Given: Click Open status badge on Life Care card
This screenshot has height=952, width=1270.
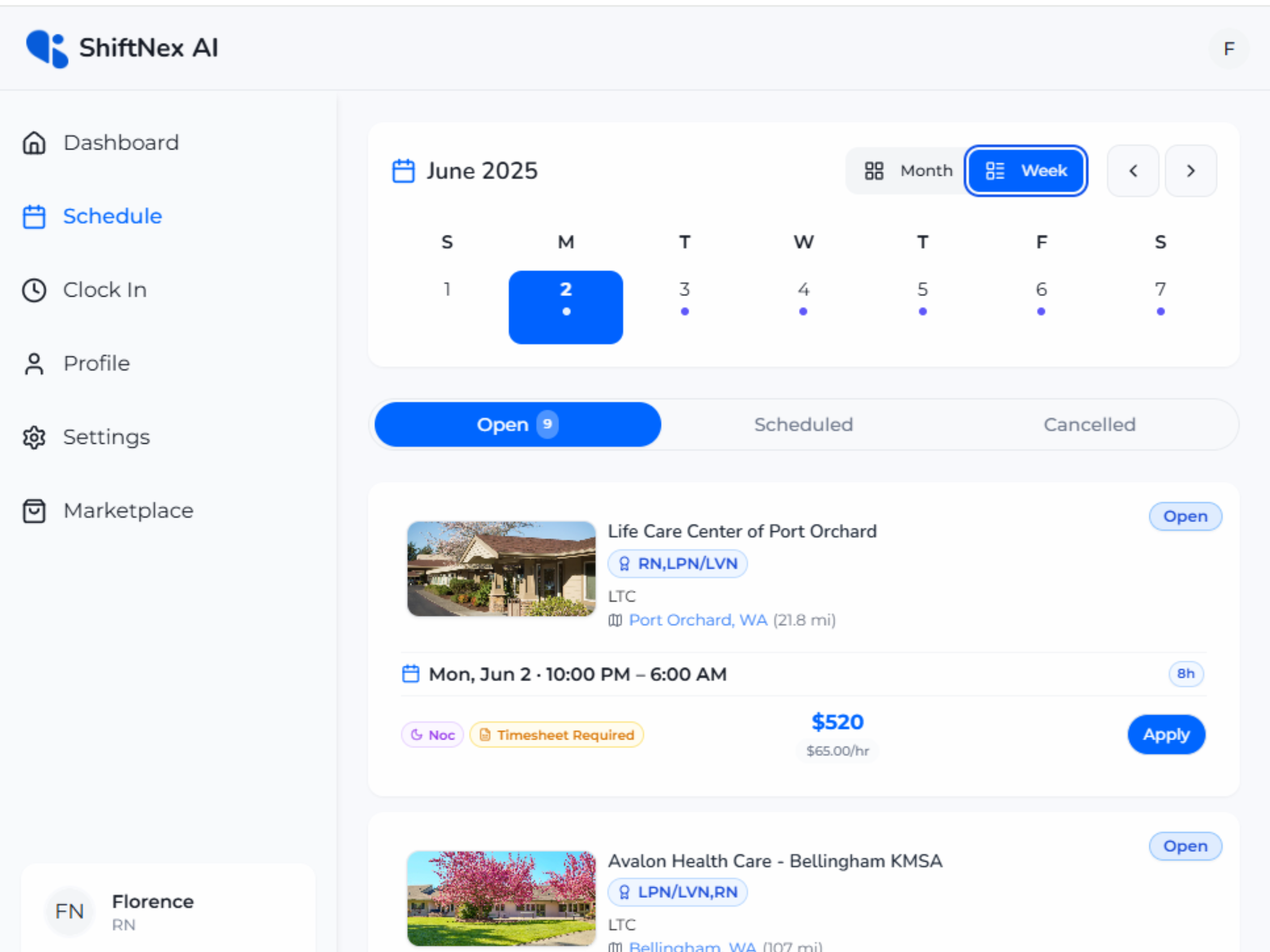Looking at the screenshot, I should pos(1185,517).
